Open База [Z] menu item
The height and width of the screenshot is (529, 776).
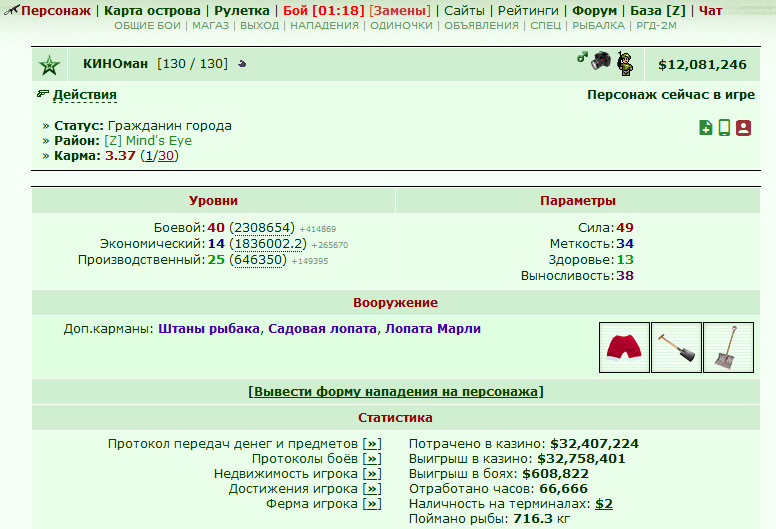(658, 10)
